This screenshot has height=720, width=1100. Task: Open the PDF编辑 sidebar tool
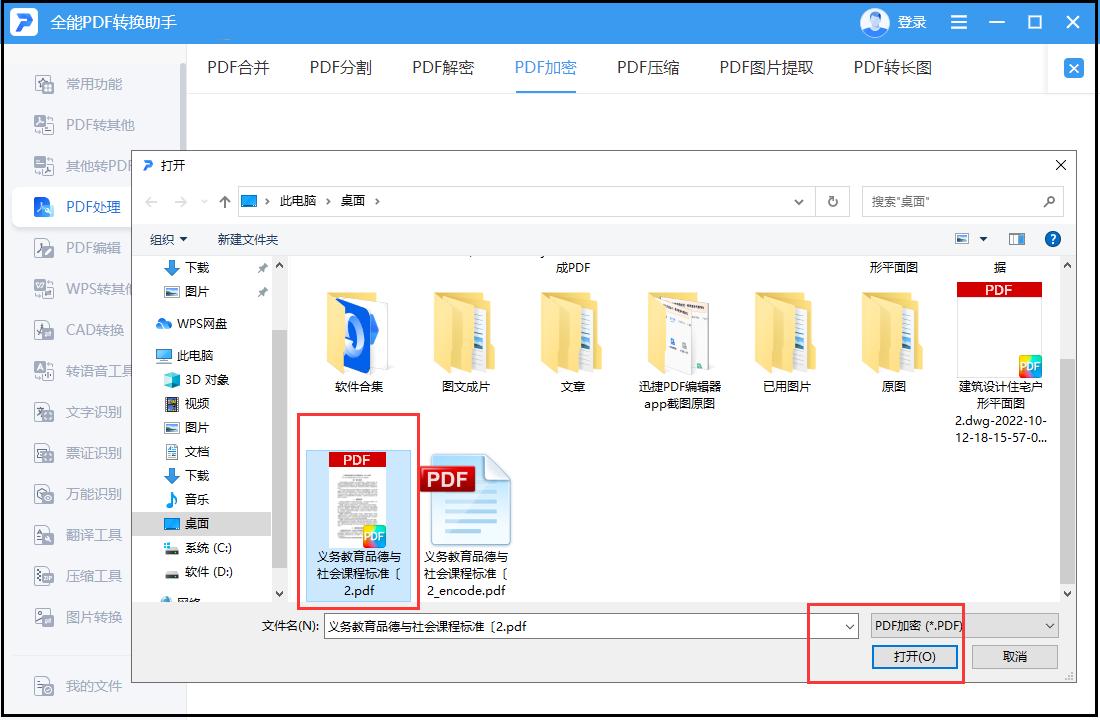tap(75, 248)
